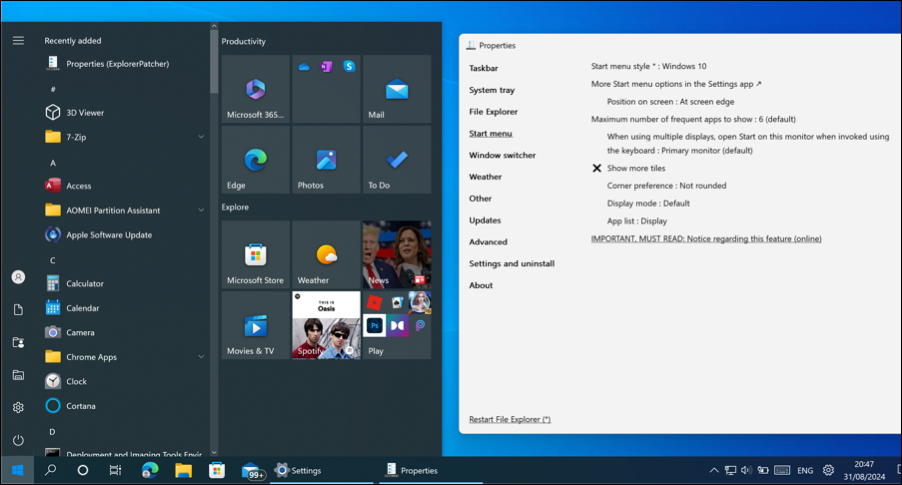Switch to the Taskbar section

pos(483,68)
